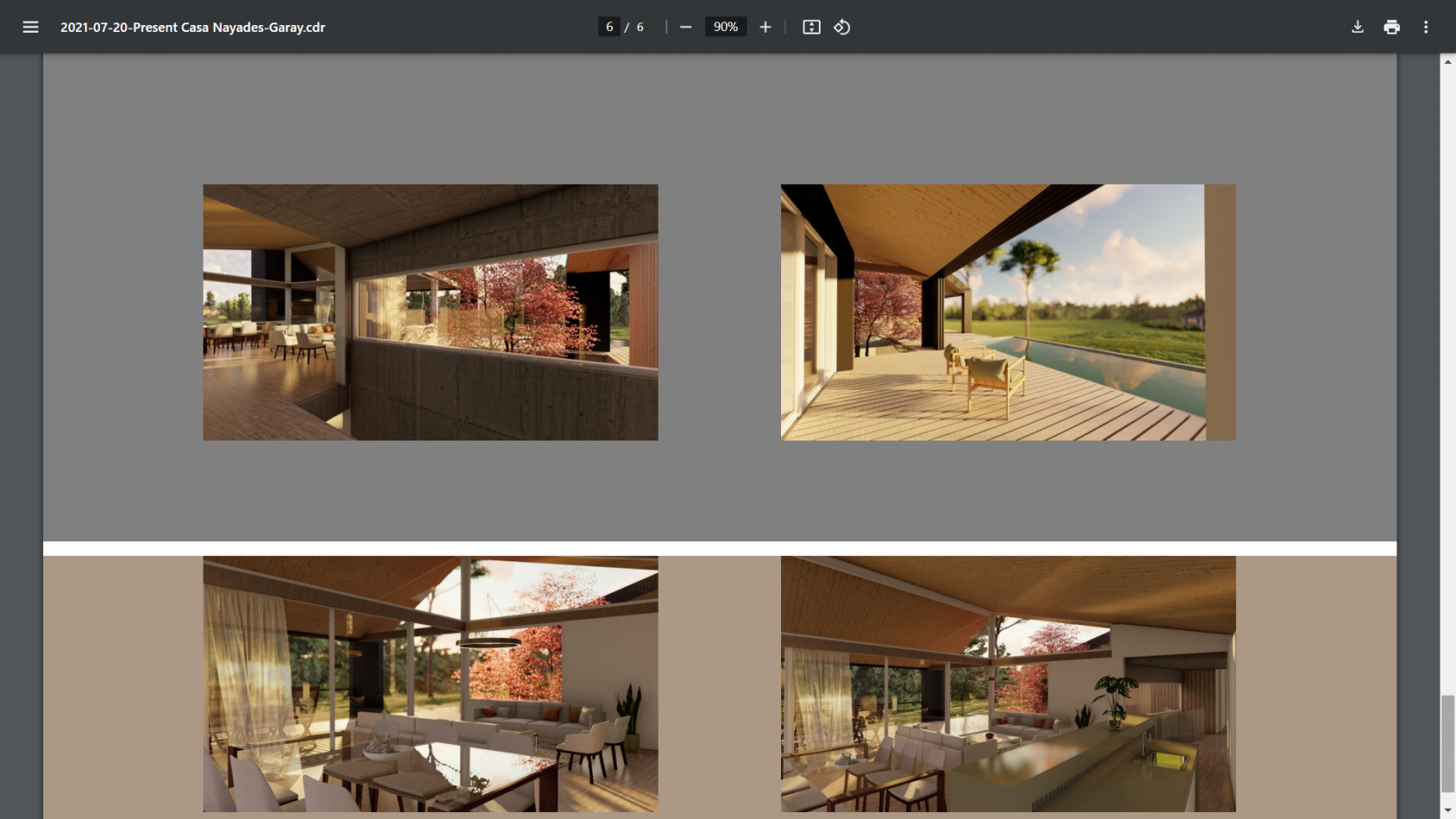The image size is (1456, 819).
Task: Download the PDF file
Action: pos(1358,27)
